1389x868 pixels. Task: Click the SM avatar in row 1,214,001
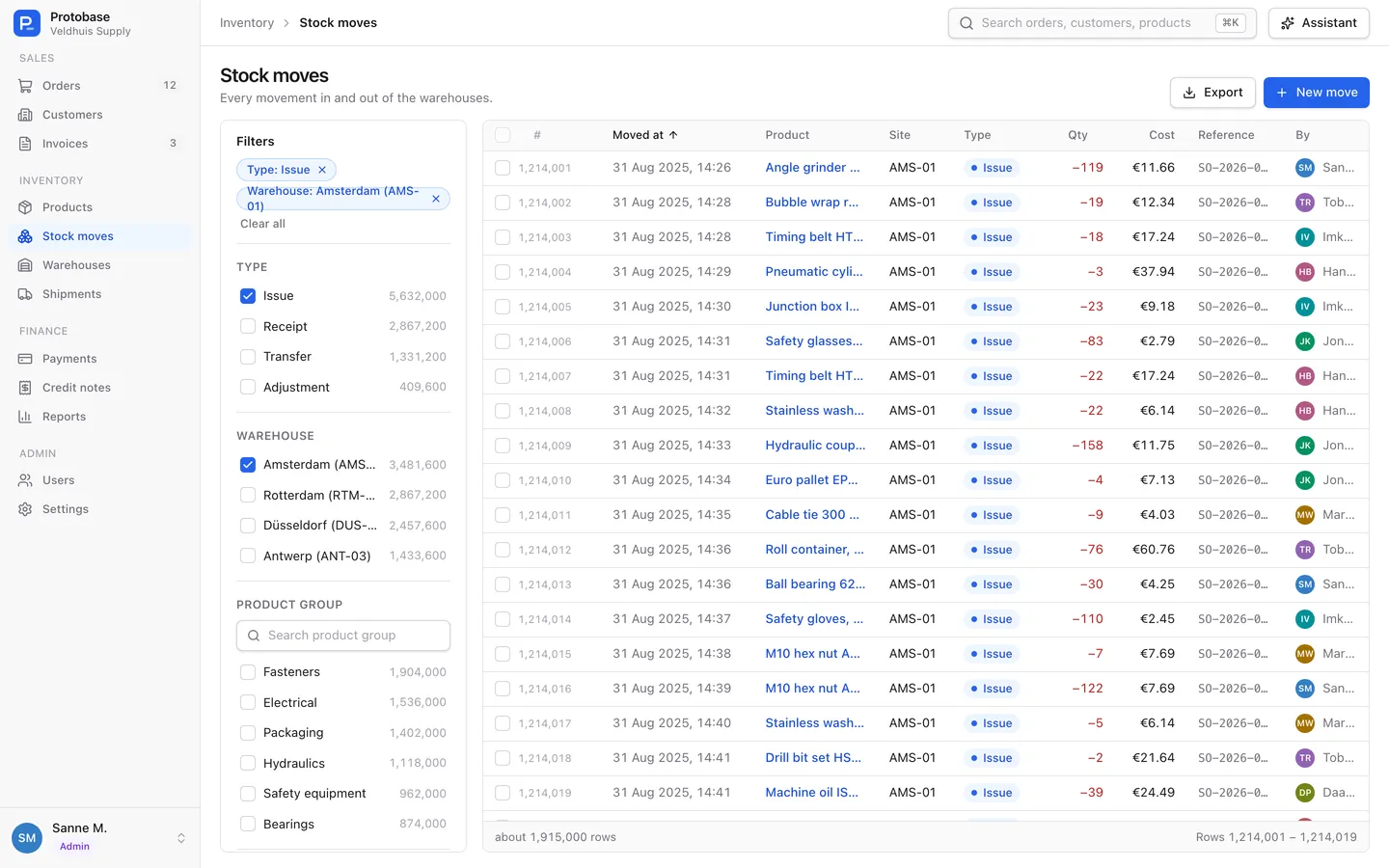[1305, 168]
